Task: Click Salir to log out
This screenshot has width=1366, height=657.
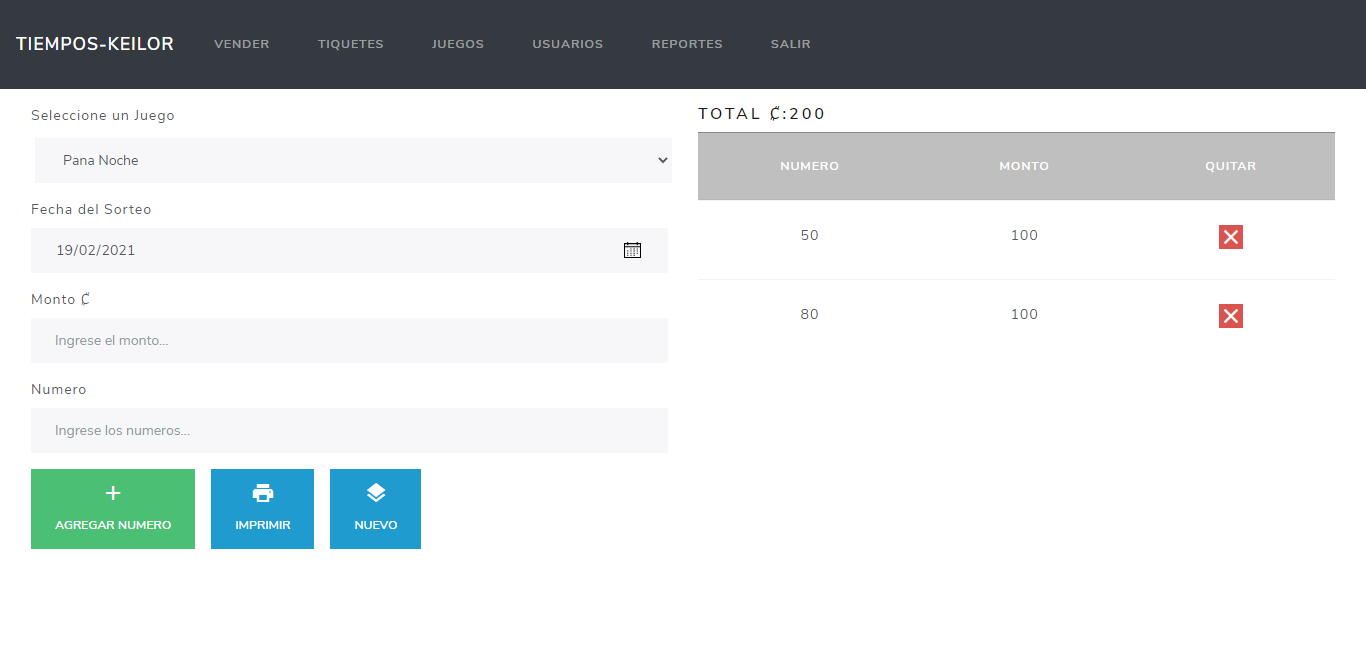Action: 790,44
